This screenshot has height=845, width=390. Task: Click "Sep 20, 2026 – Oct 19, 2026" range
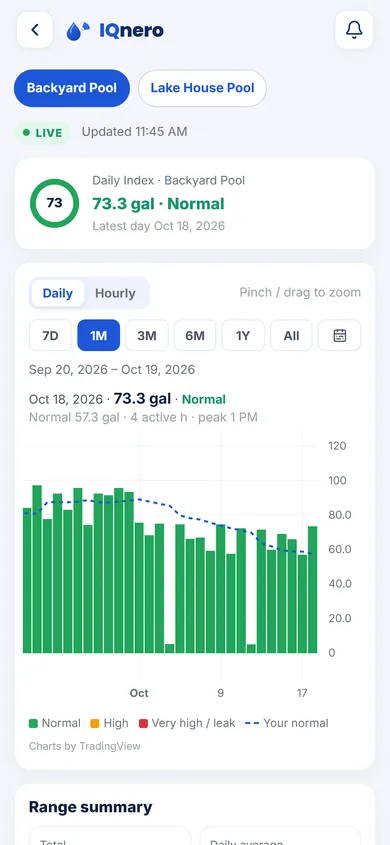[112, 370]
